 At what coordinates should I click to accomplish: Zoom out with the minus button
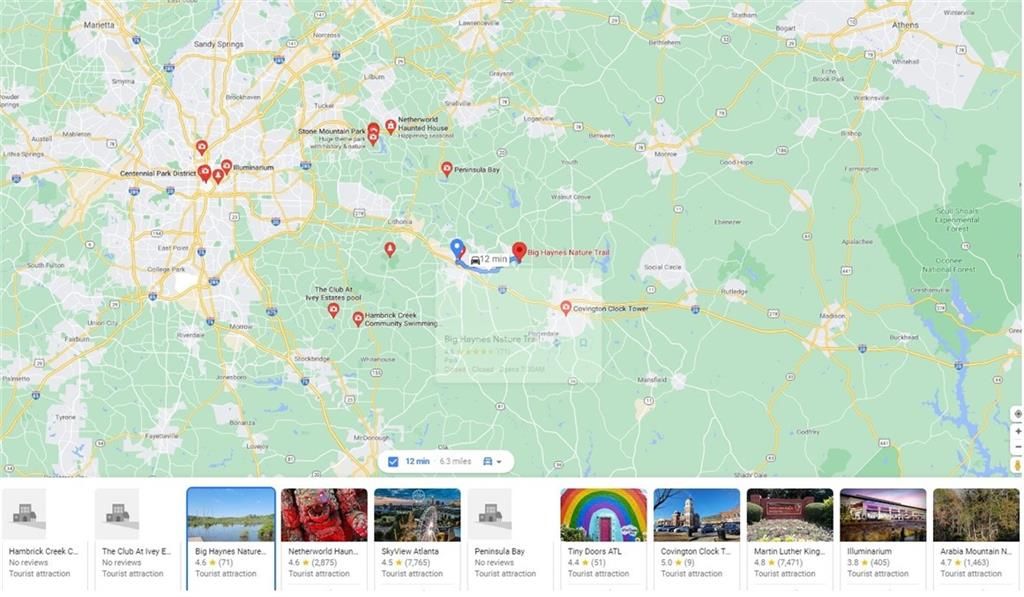(1017, 447)
